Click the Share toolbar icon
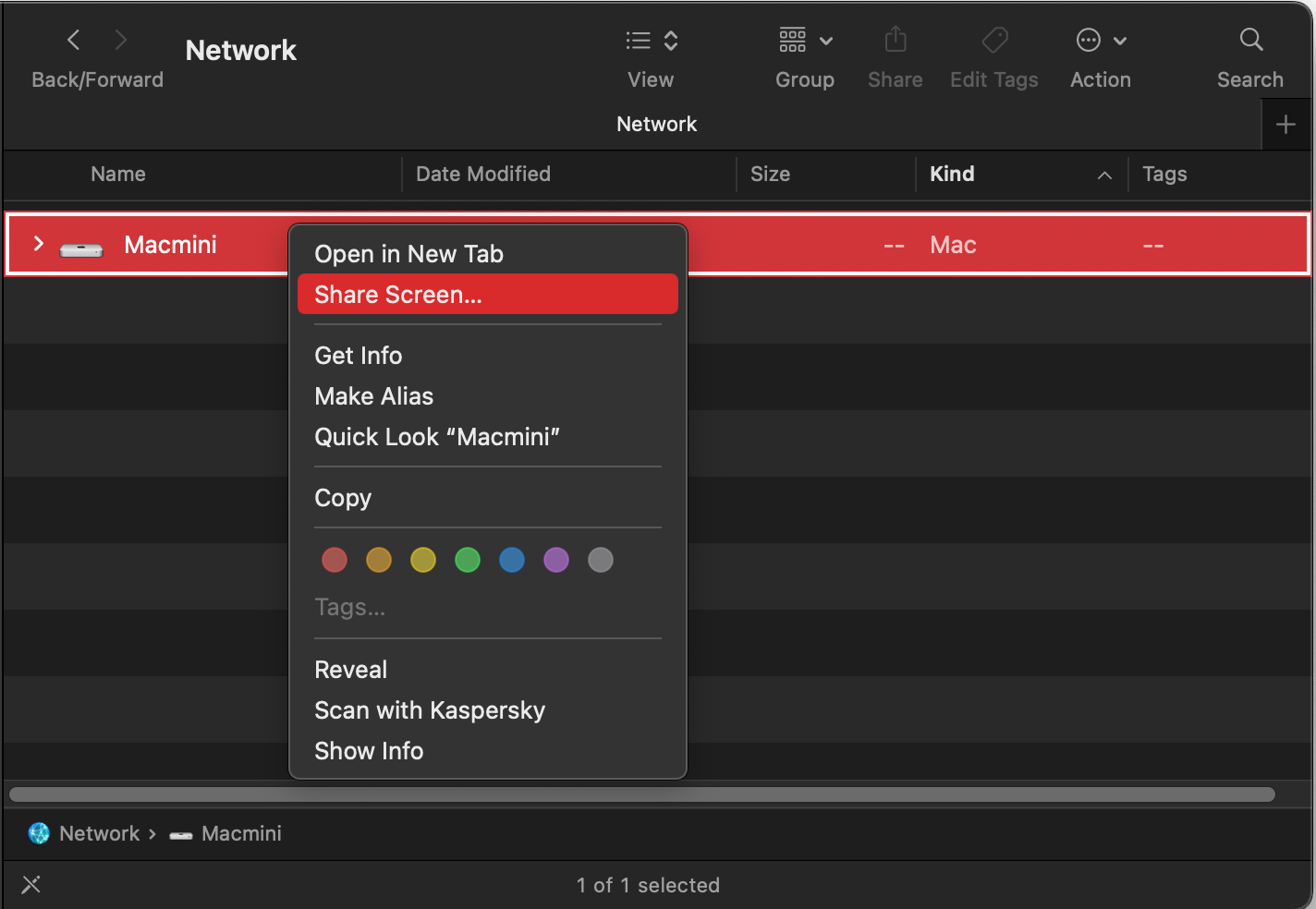The width and height of the screenshot is (1316, 909). pos(895,40)
